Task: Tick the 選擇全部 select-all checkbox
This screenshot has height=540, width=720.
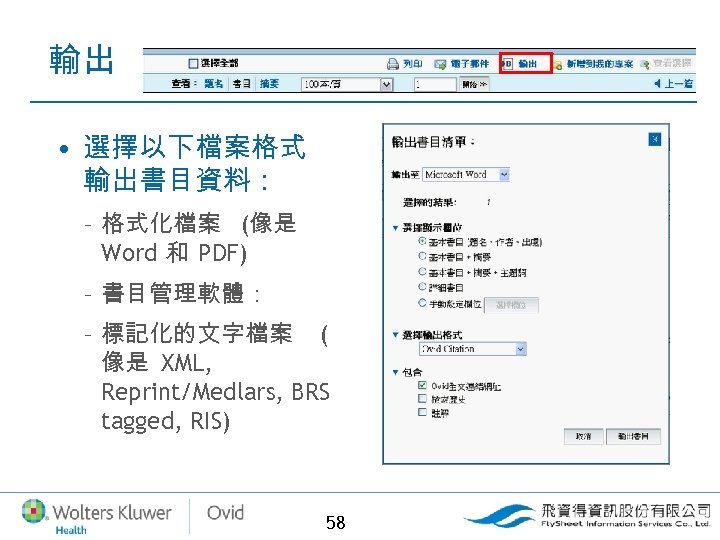Action: (x=193, y=63)
